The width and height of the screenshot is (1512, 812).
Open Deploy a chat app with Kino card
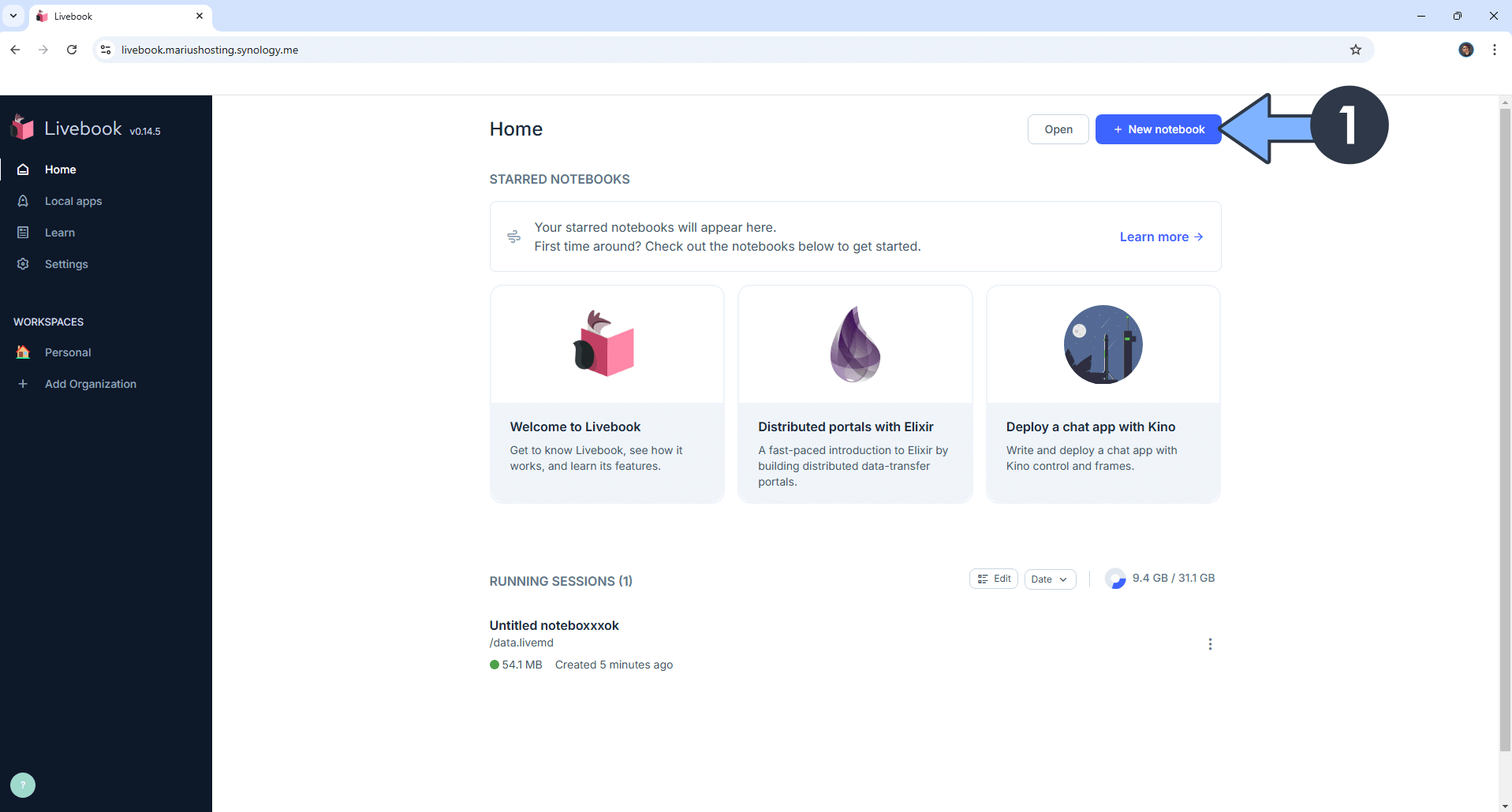click(1103, 394)
